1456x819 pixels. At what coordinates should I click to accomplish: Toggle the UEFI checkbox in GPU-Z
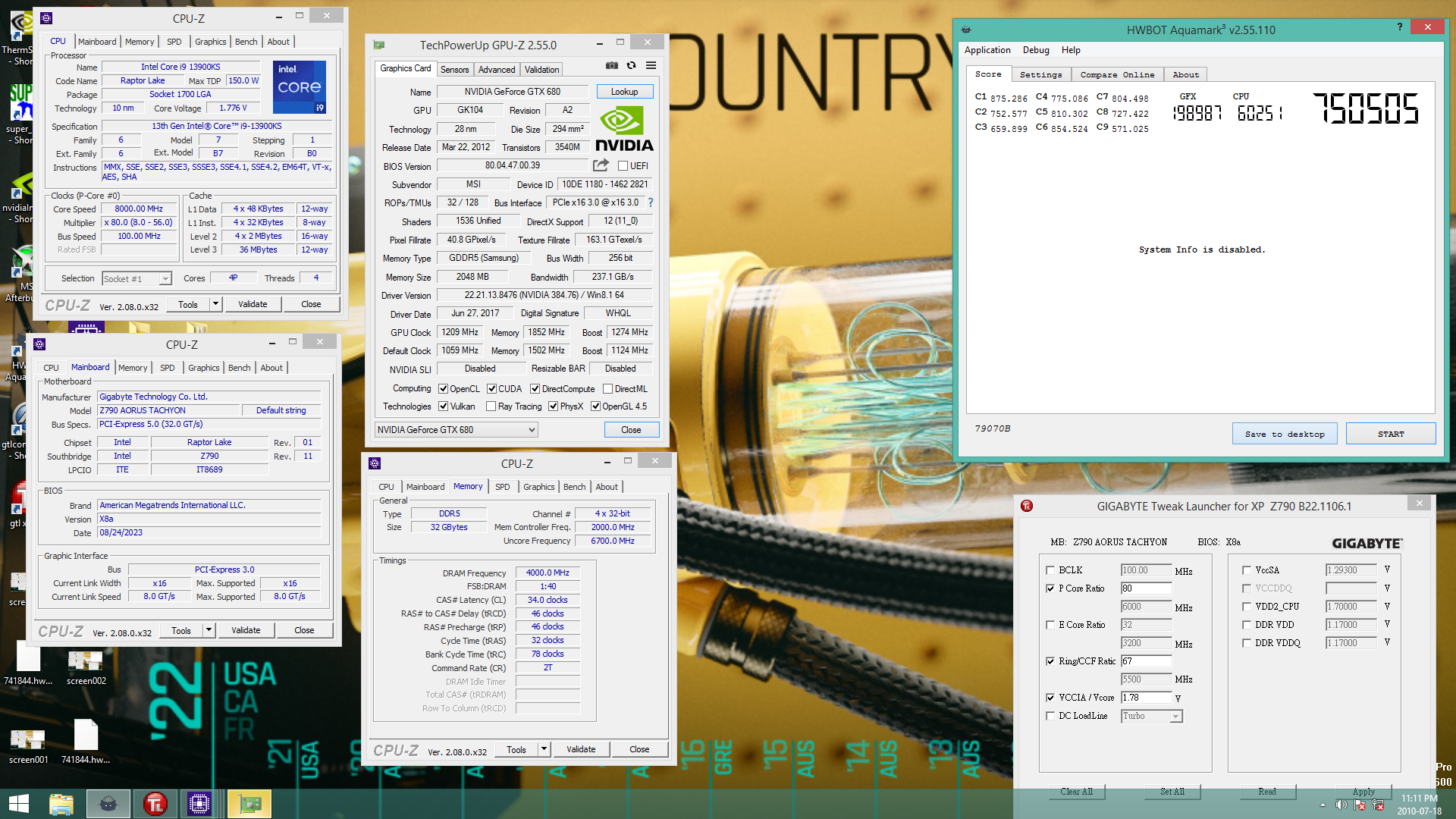[x=623, y=166]
